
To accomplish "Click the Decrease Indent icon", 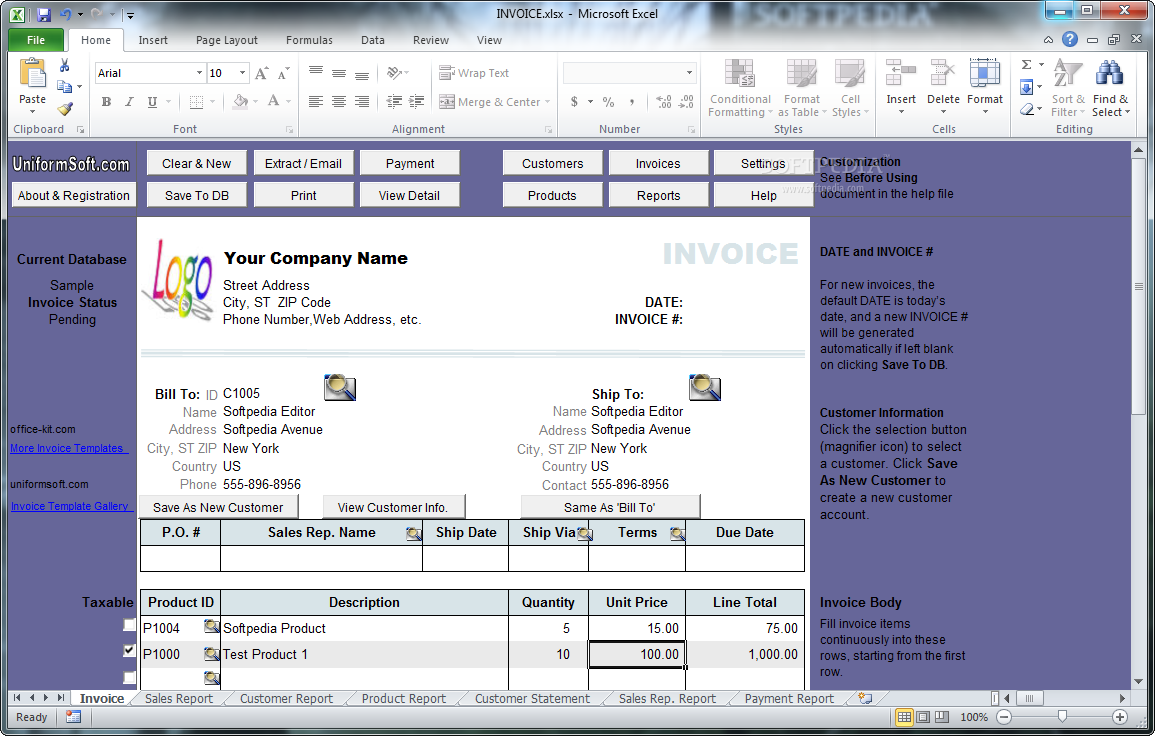I will (394, 102).
